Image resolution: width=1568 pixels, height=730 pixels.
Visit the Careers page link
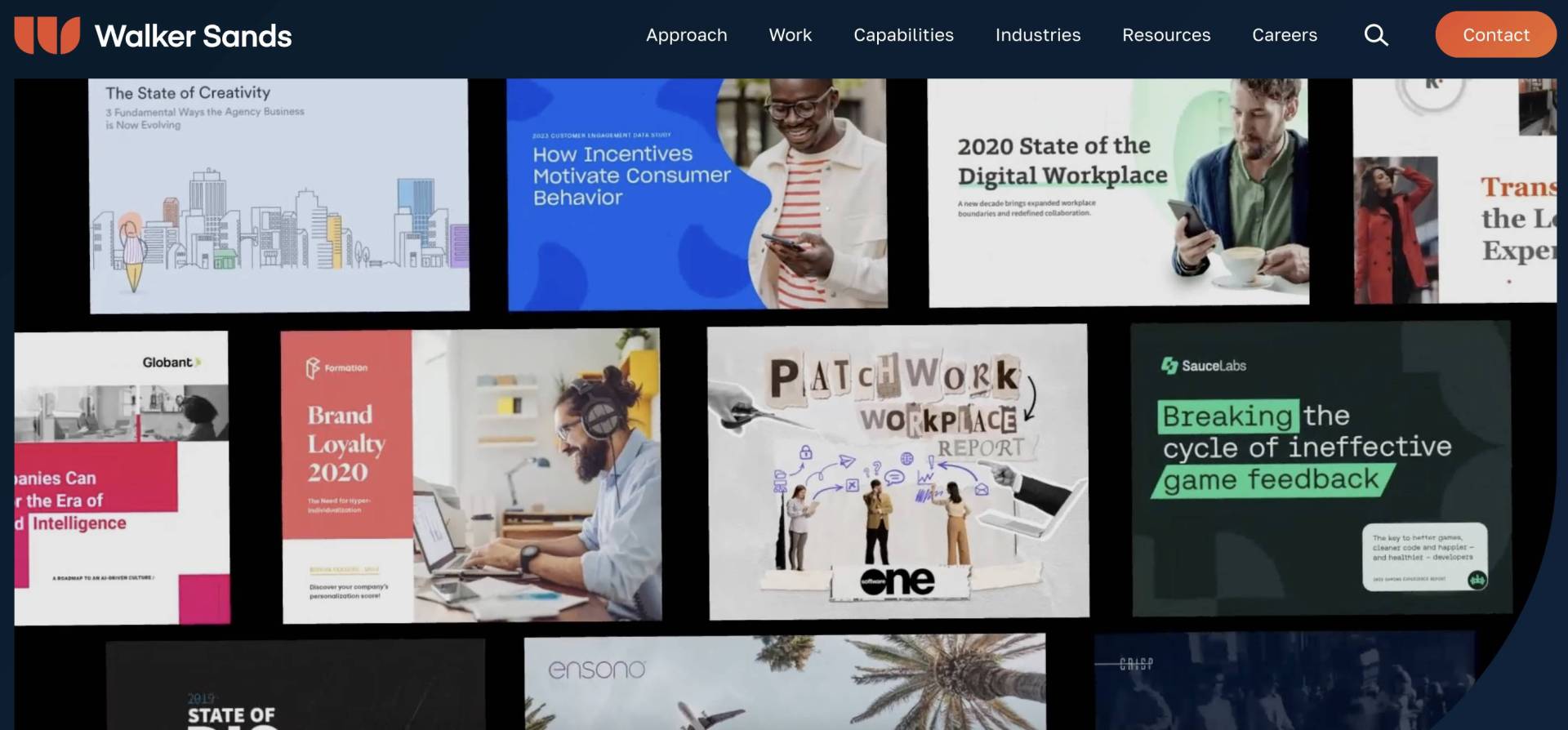[1284, 35]
